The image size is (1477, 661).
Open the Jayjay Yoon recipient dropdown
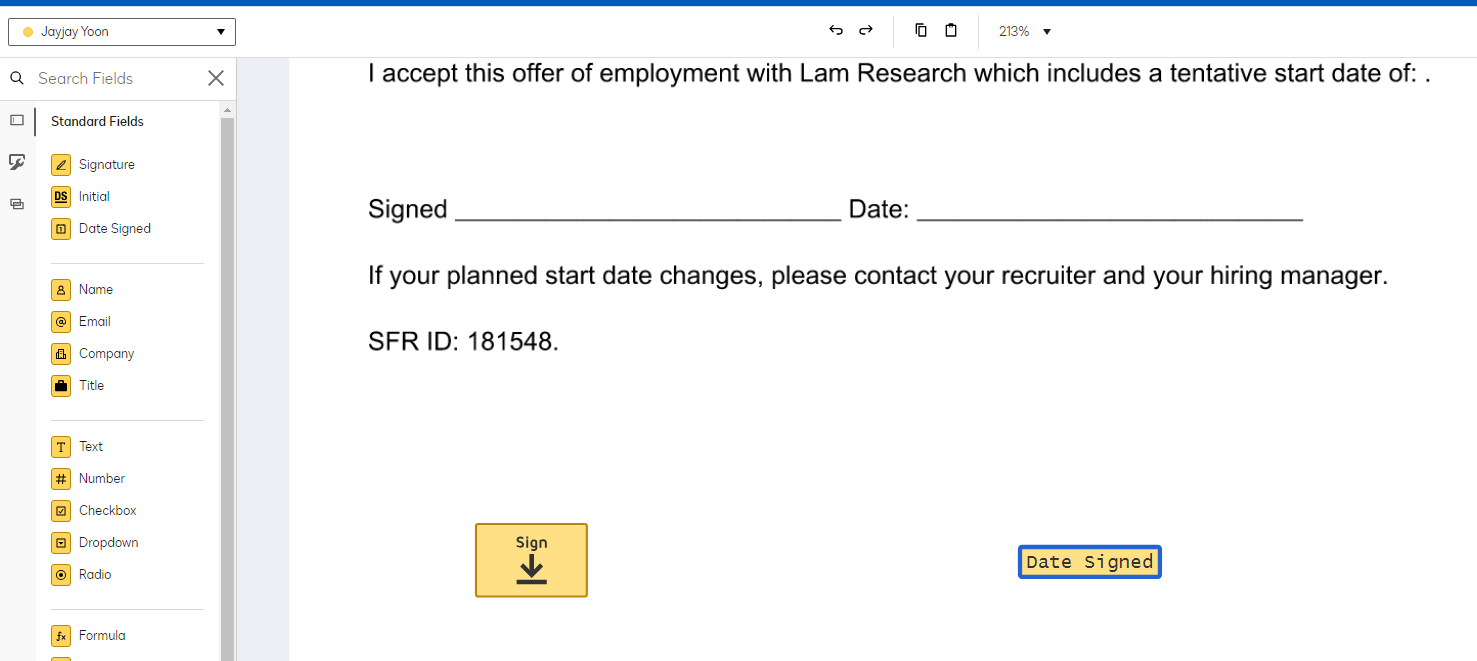click(x=122, y=32)
